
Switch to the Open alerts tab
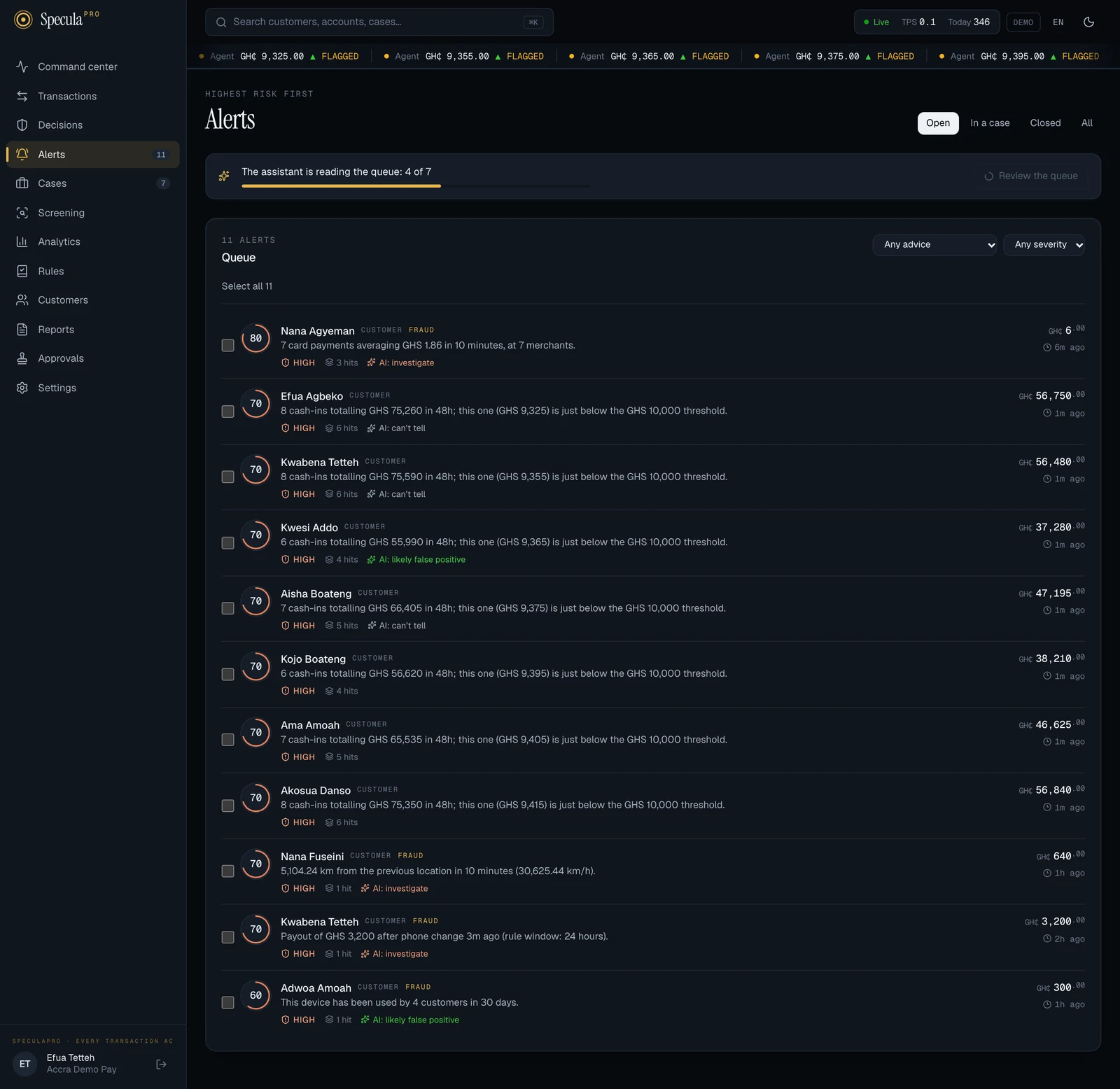click(938, 123)
